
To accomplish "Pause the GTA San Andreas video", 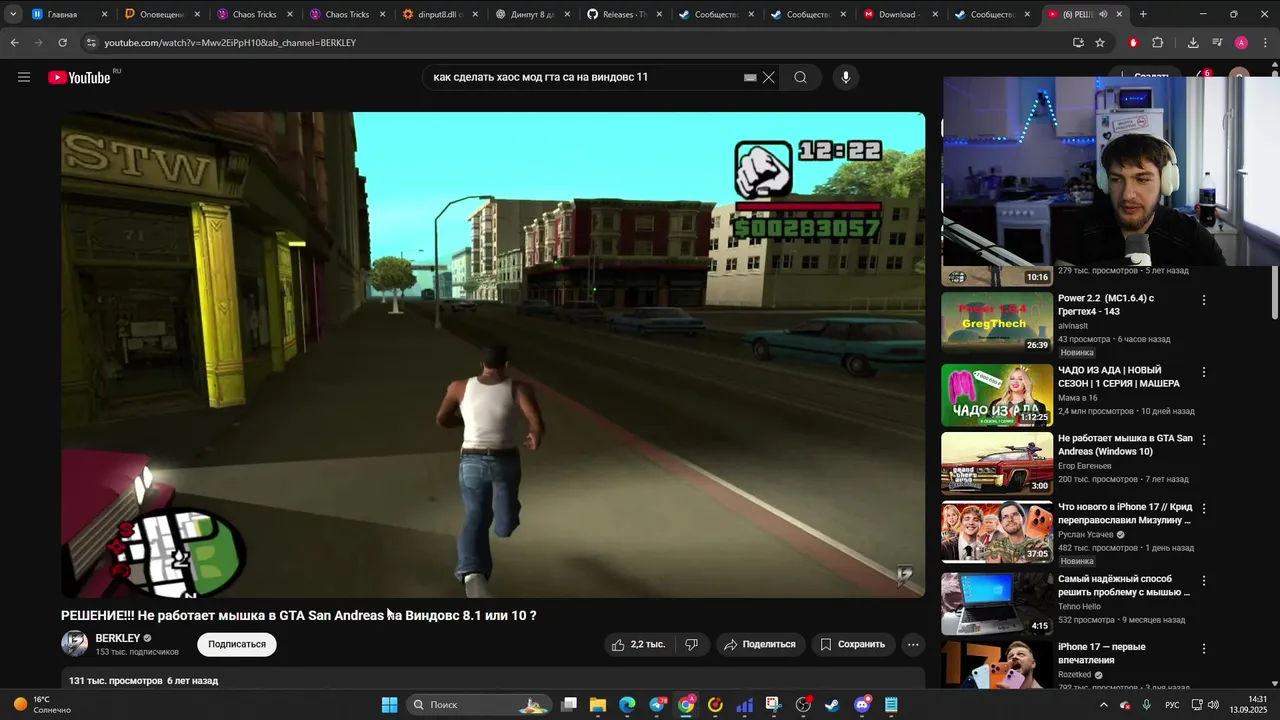I will 493,354.
